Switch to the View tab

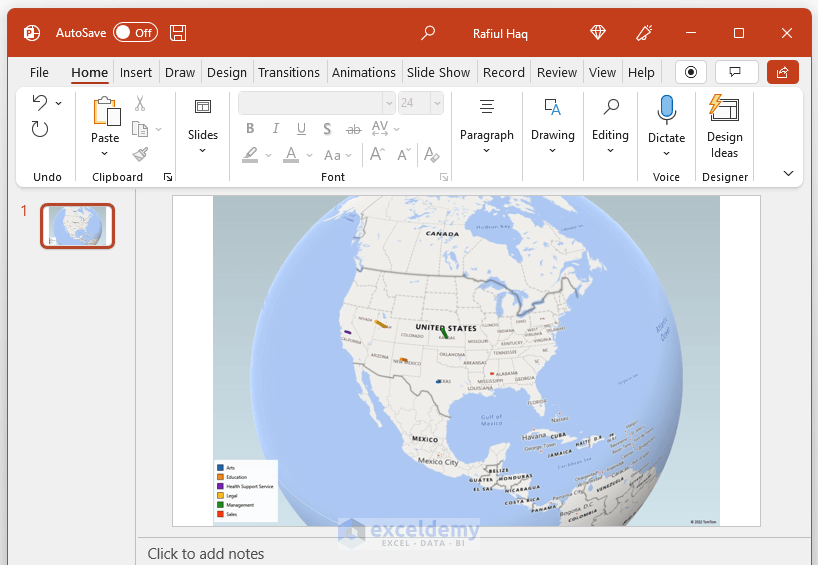pyautogui.click(x=603, y=73)
